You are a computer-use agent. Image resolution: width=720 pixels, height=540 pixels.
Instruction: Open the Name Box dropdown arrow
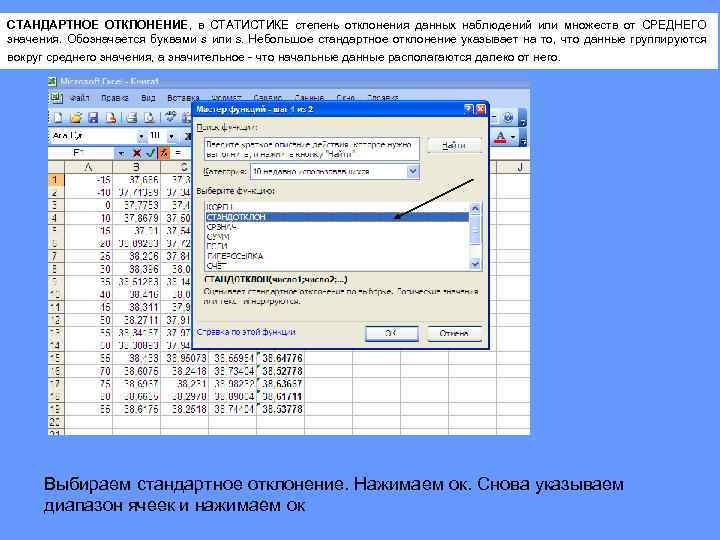120,153
